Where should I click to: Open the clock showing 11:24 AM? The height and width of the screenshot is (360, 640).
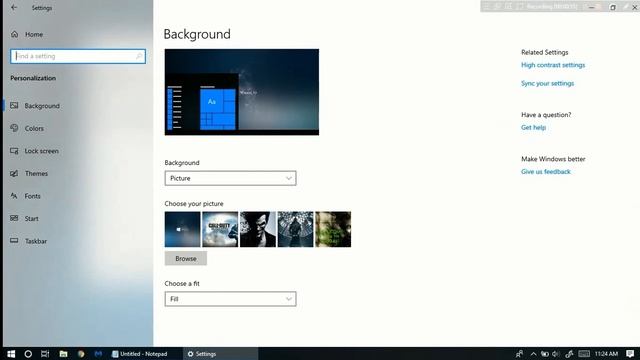606,354
